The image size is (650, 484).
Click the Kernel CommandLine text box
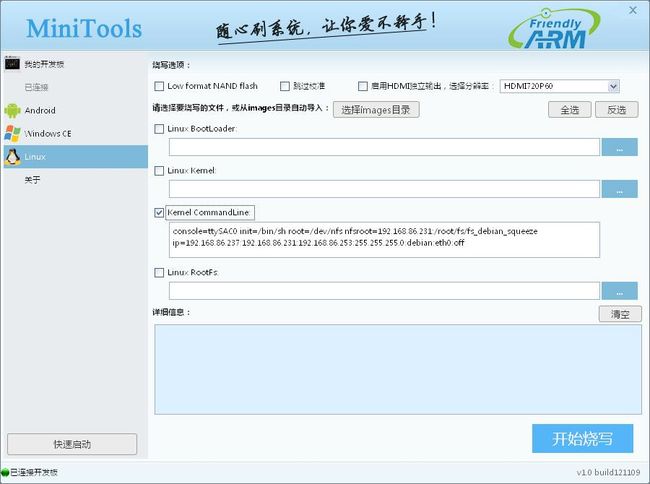click(384, 240)
